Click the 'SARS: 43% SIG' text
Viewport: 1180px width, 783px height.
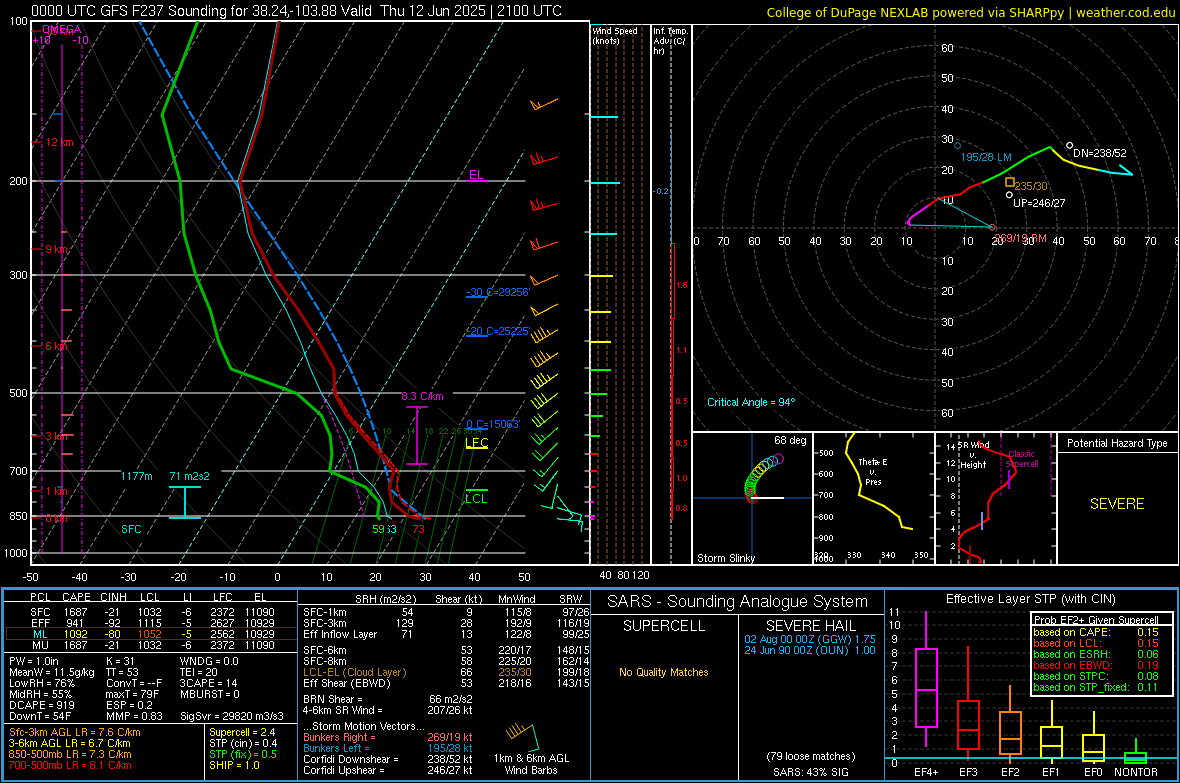click(810, 772)
